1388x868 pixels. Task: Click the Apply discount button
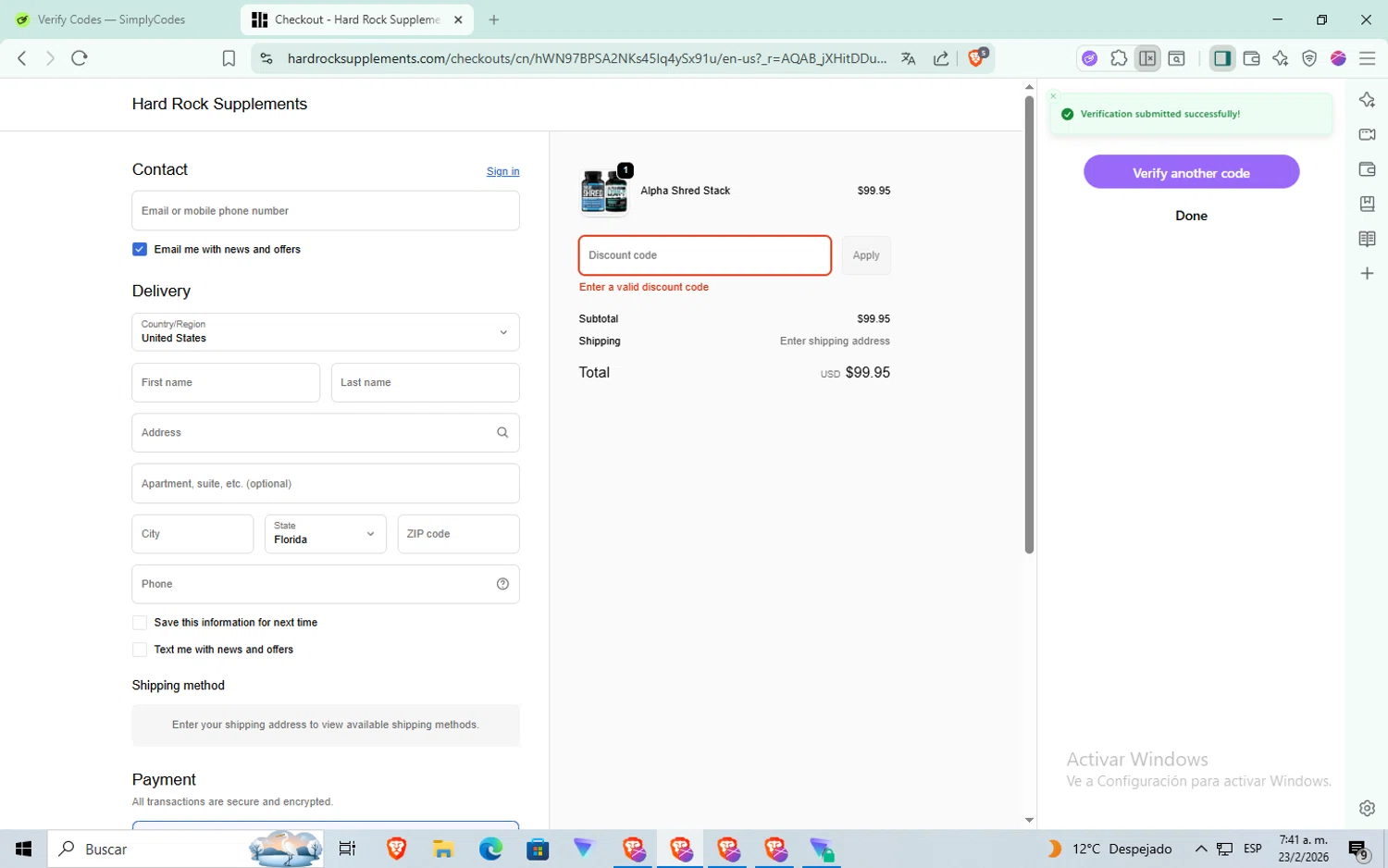tap(866, 255)
